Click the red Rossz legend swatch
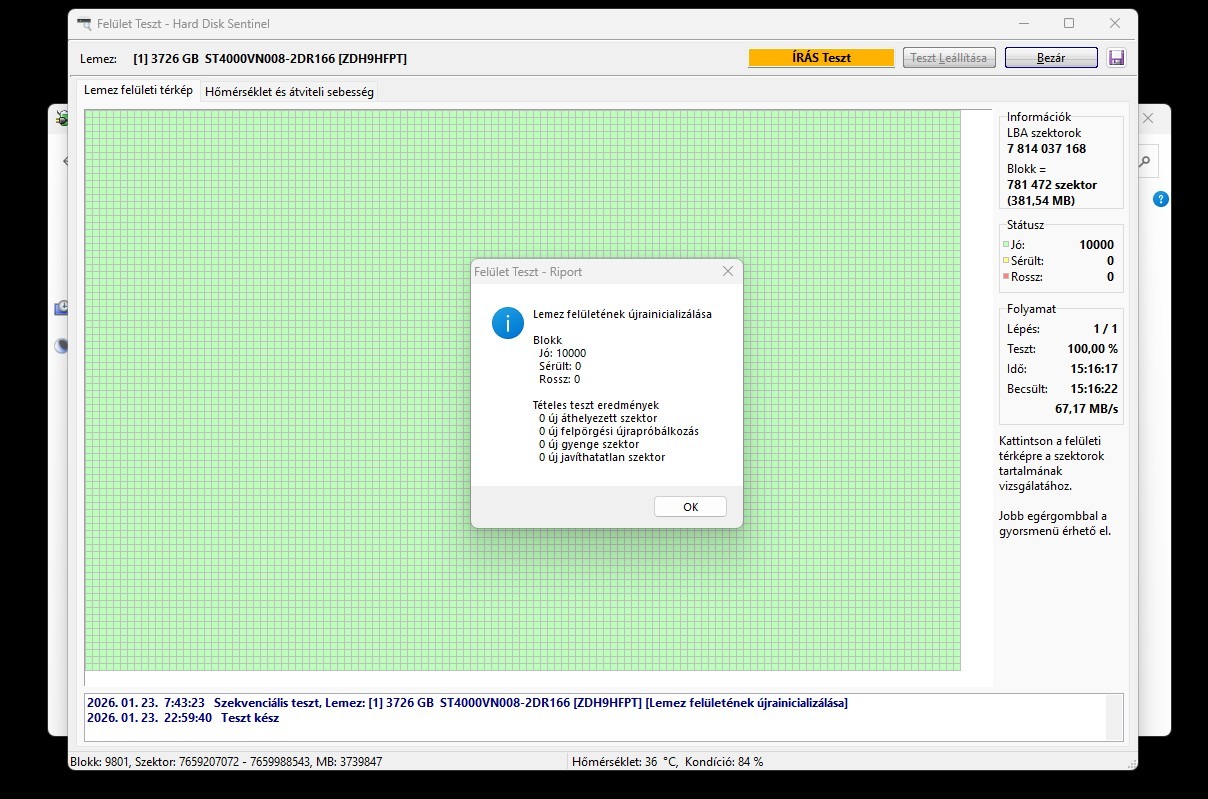This screenshot has width=1208, height=799. pyautogui.click(x=1006, y=277)
